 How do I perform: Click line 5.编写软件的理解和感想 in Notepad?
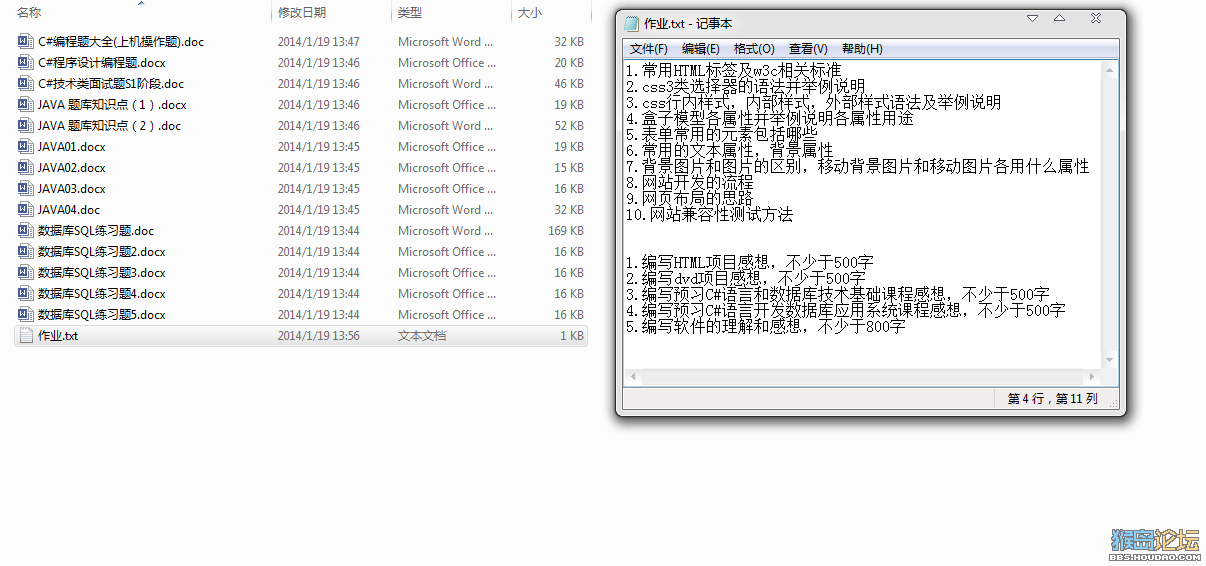765,326
